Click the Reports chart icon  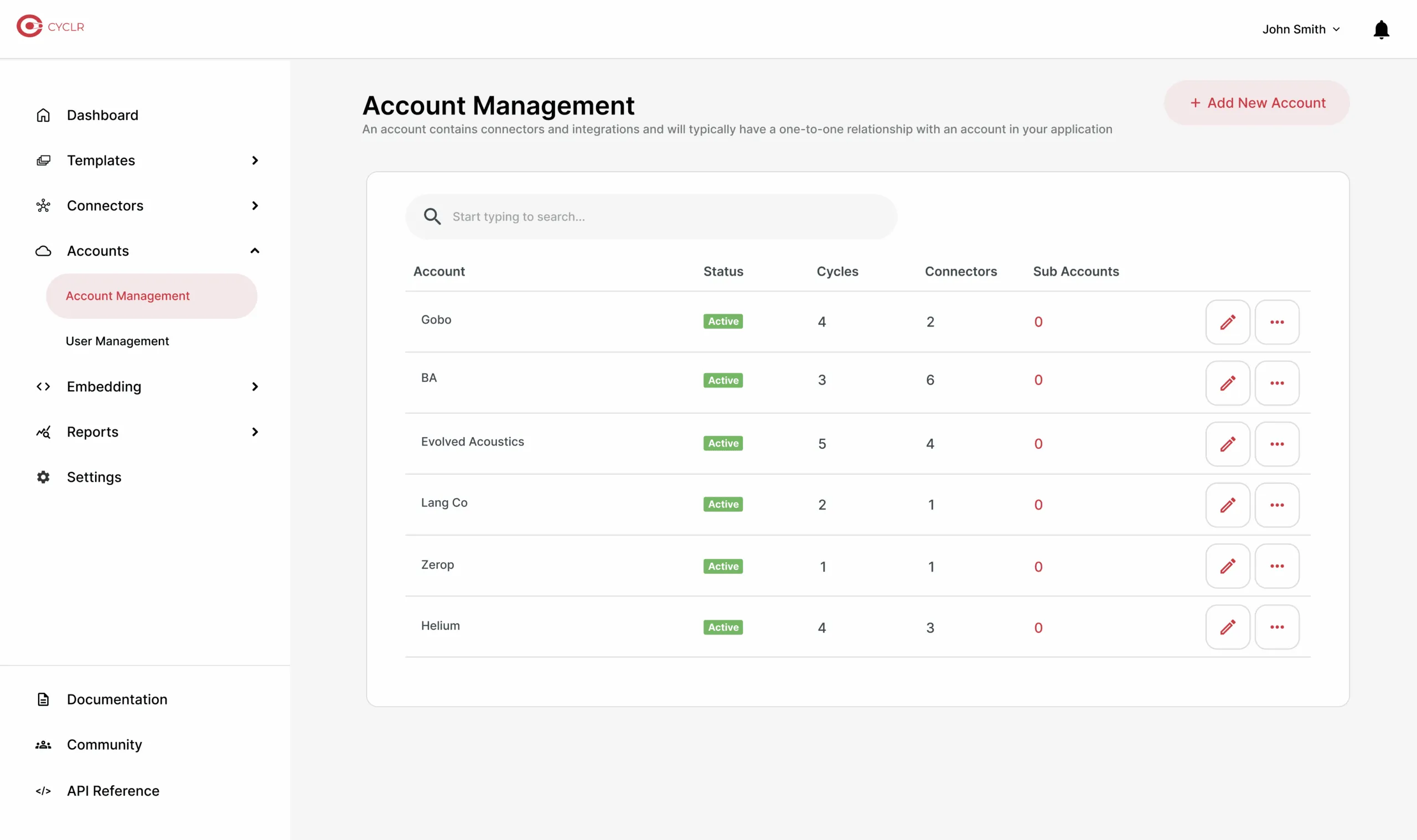point(43,432)
